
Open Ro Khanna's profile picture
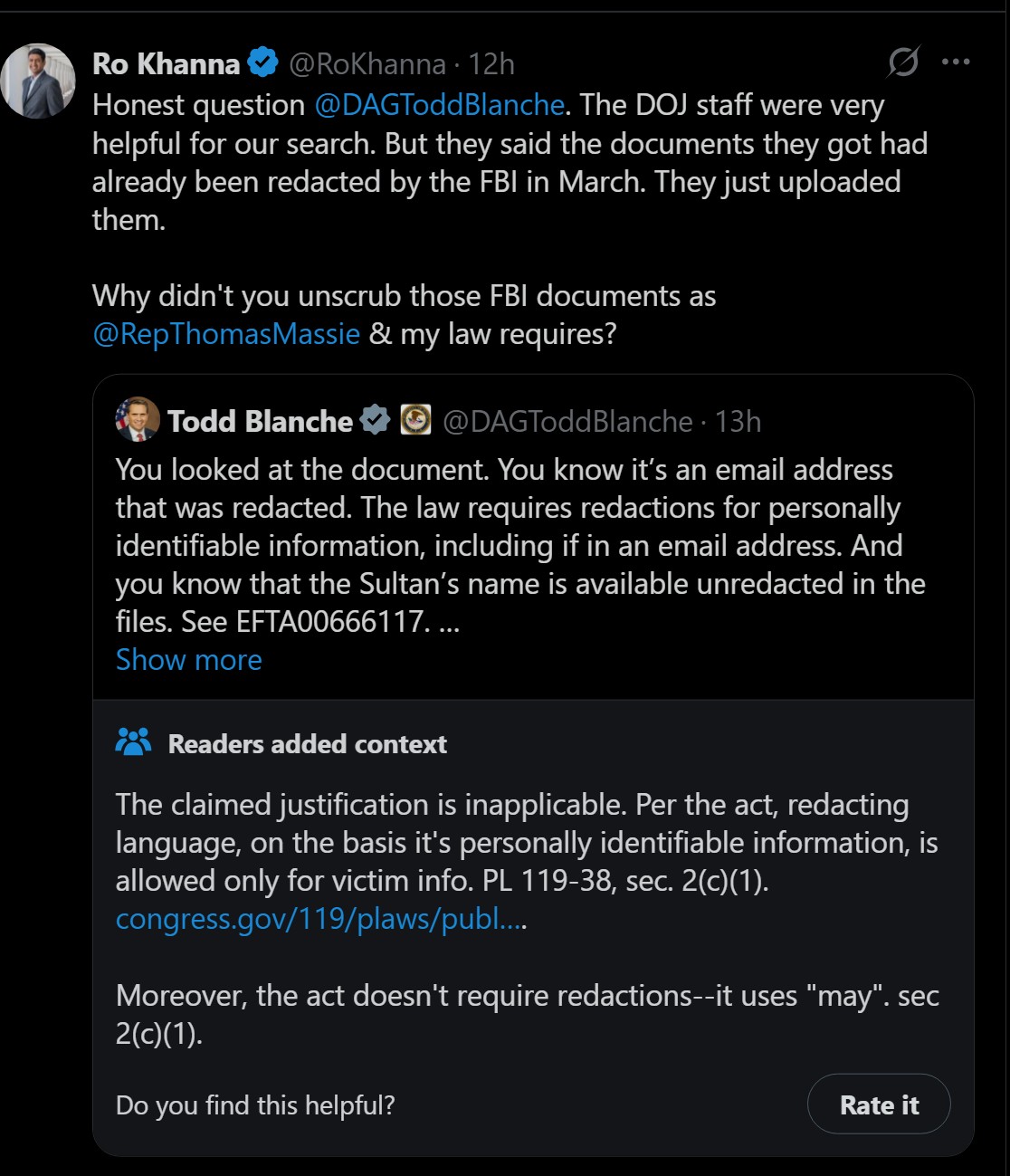coord(38,81)
